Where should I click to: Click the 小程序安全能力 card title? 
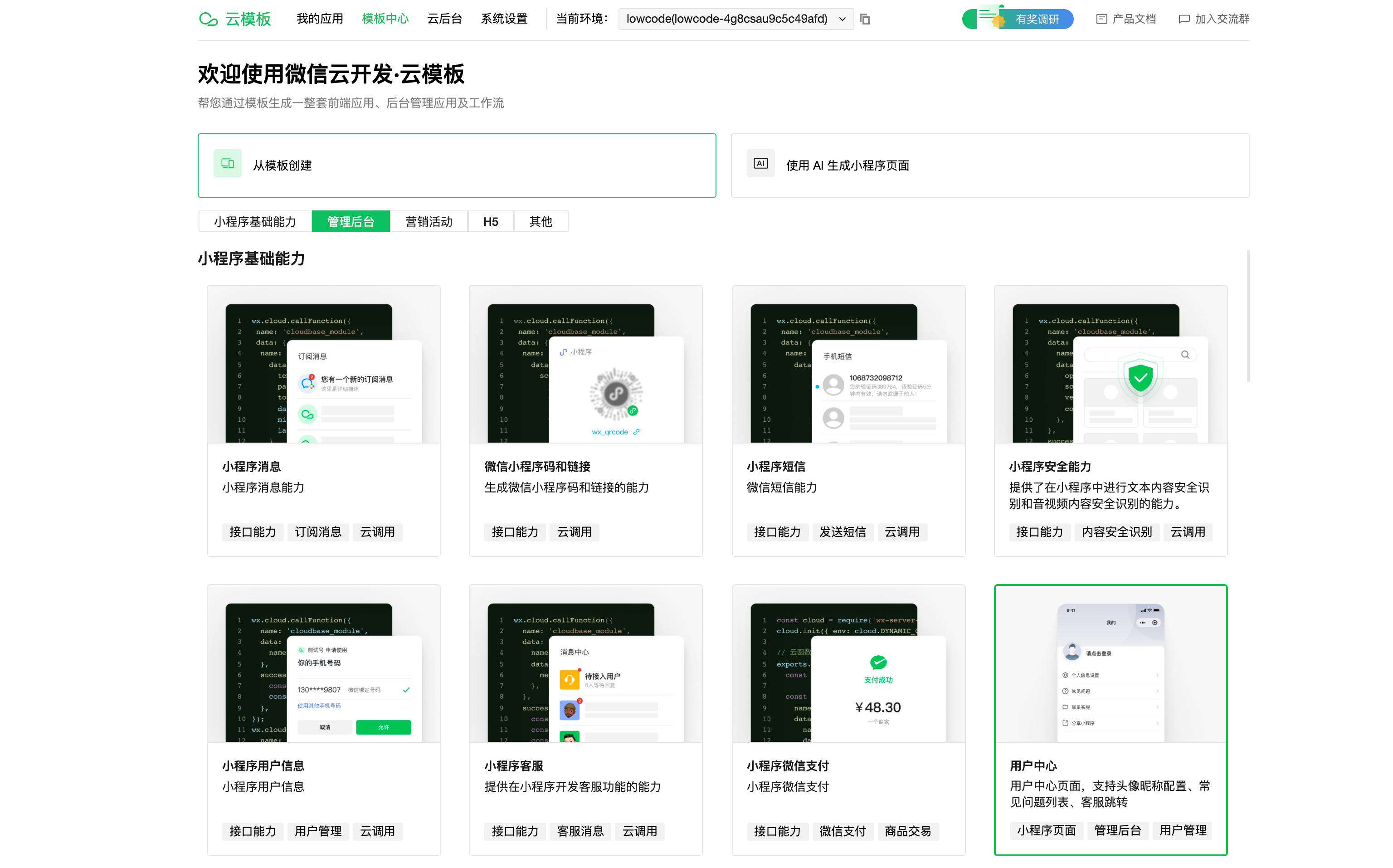[x=1050, y=467]
